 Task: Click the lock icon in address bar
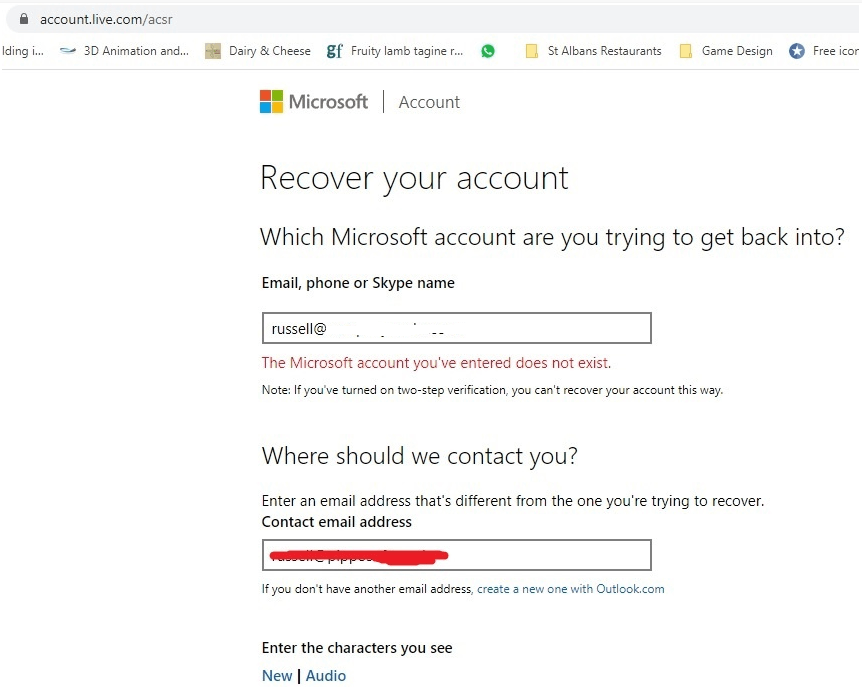pos(24,19)
